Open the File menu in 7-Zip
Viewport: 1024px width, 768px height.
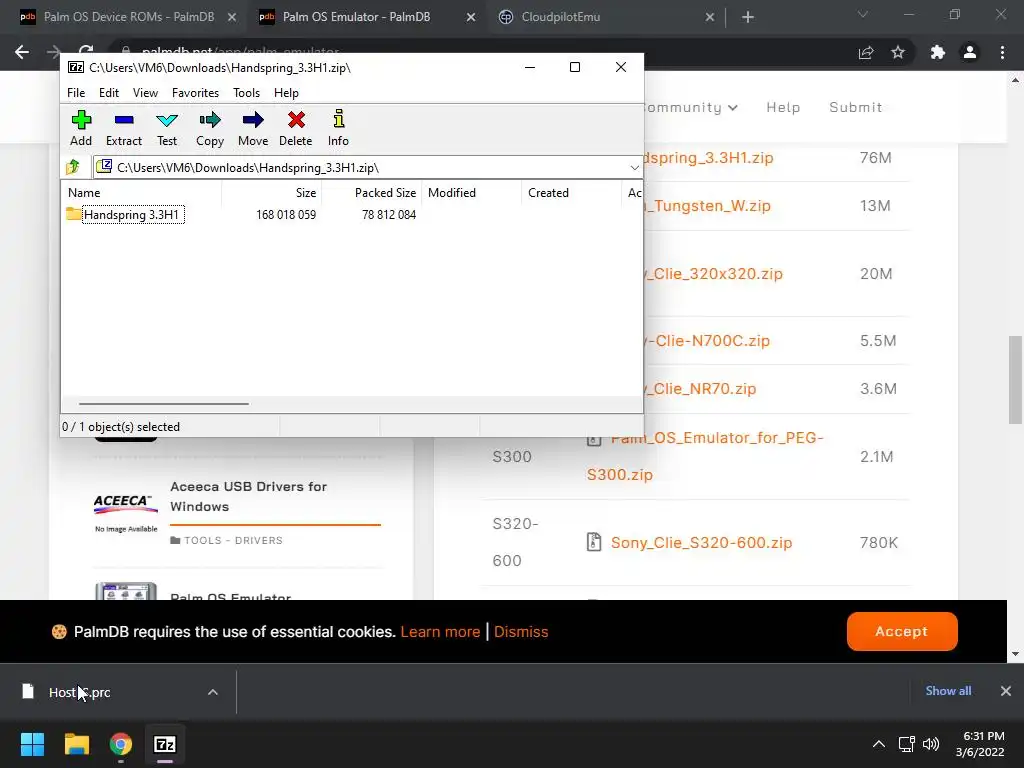(76, 93)
